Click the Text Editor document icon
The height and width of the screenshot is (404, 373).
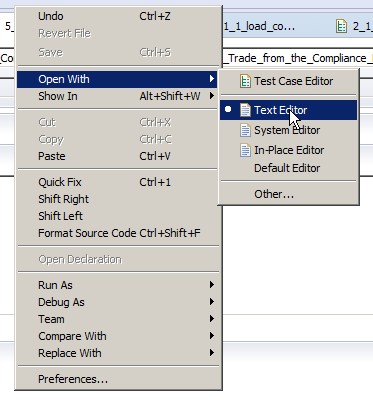point(245,110)
